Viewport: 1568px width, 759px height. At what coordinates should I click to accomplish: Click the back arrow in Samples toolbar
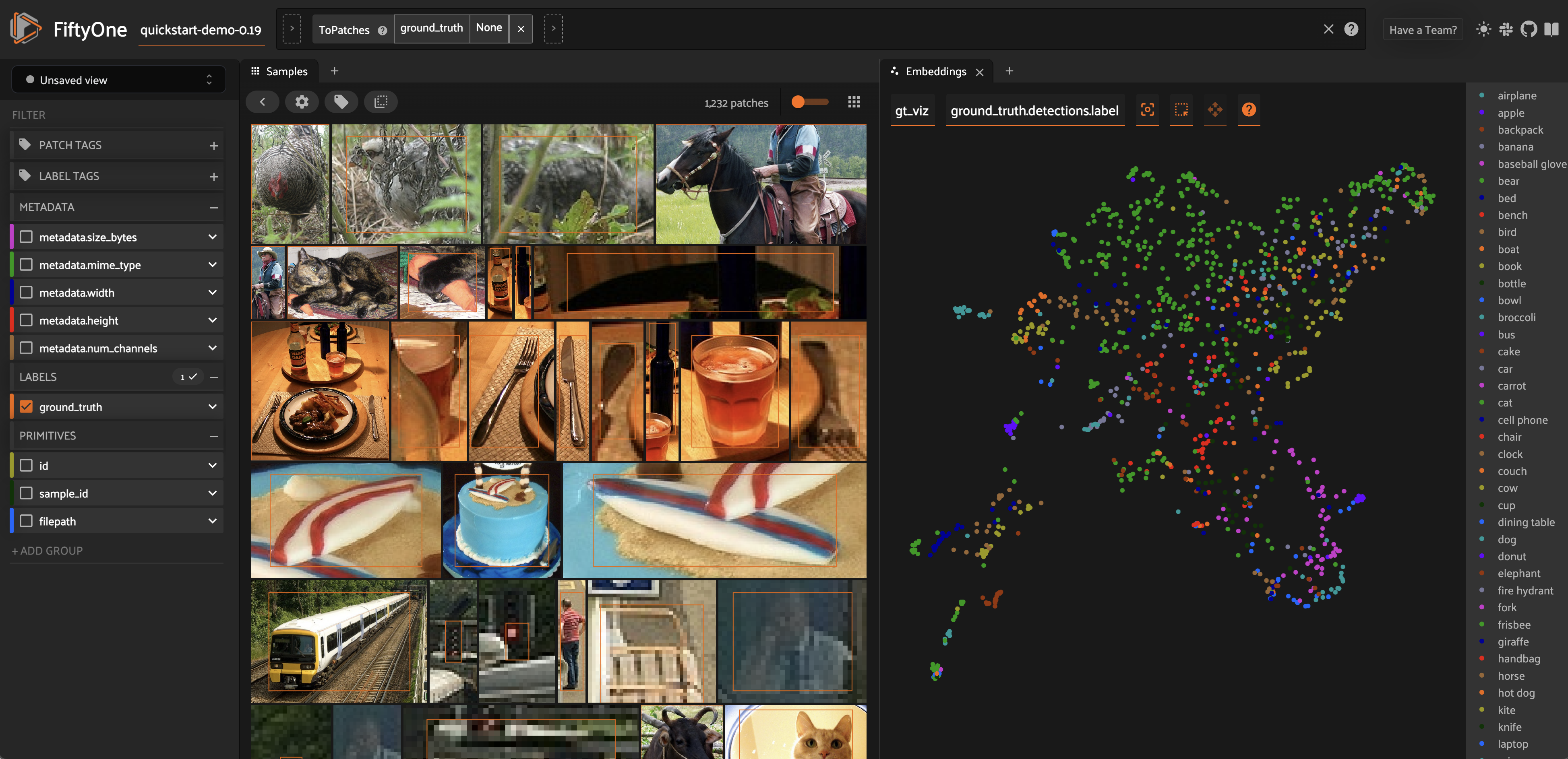click(x=263, y=101)
